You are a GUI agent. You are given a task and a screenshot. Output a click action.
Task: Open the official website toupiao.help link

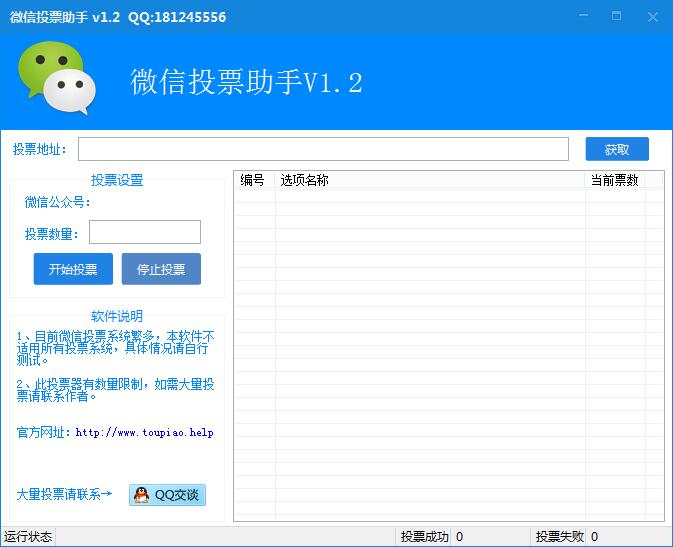(x=144, y=433)
